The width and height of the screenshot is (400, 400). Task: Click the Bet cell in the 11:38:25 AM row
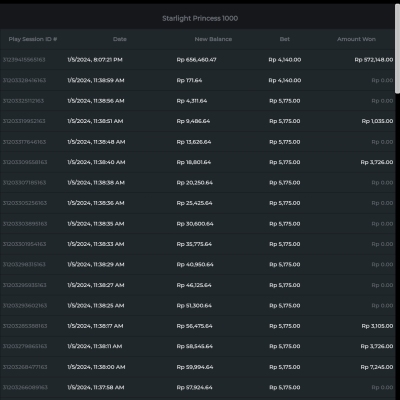tap(285, 305)
